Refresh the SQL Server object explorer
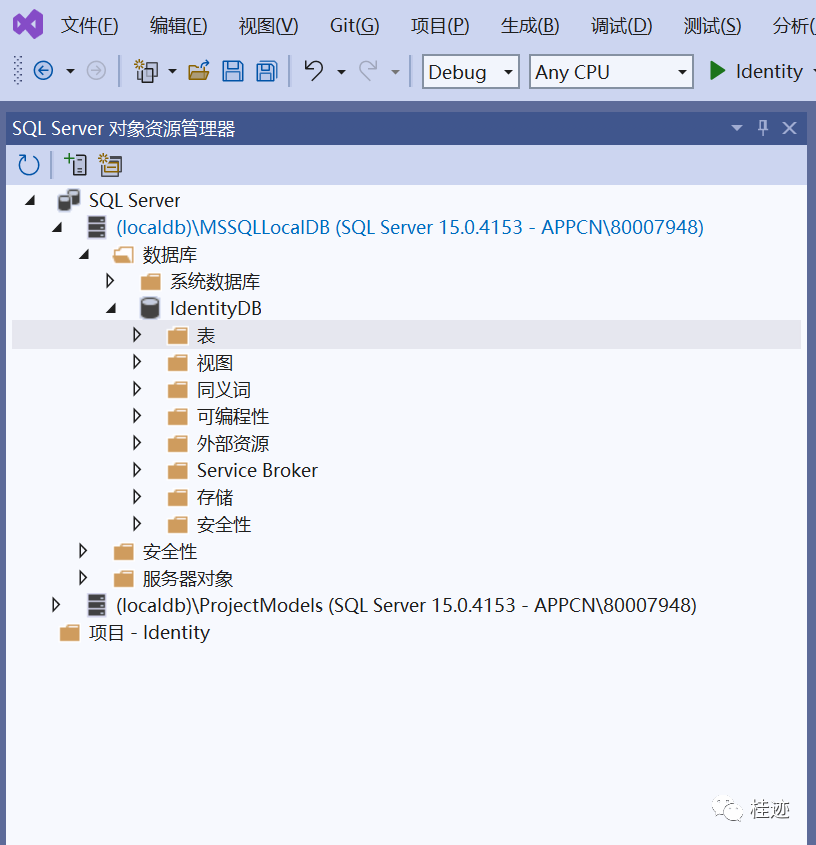The image size is (816, 845). pyautogui.click(x=29, y=165)
